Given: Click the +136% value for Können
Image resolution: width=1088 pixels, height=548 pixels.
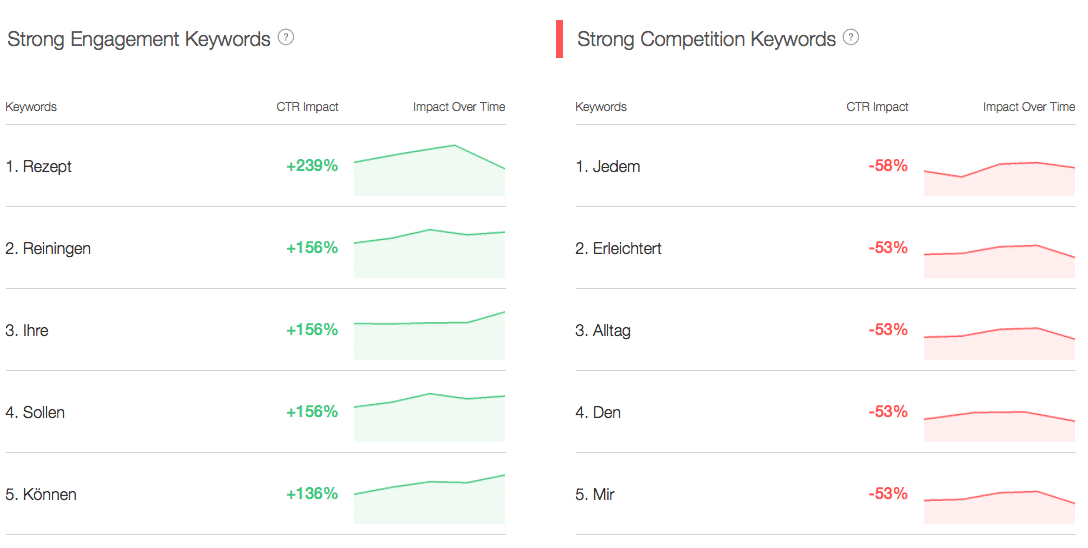Looking at the screenshot, I should [x=312, y=493].
